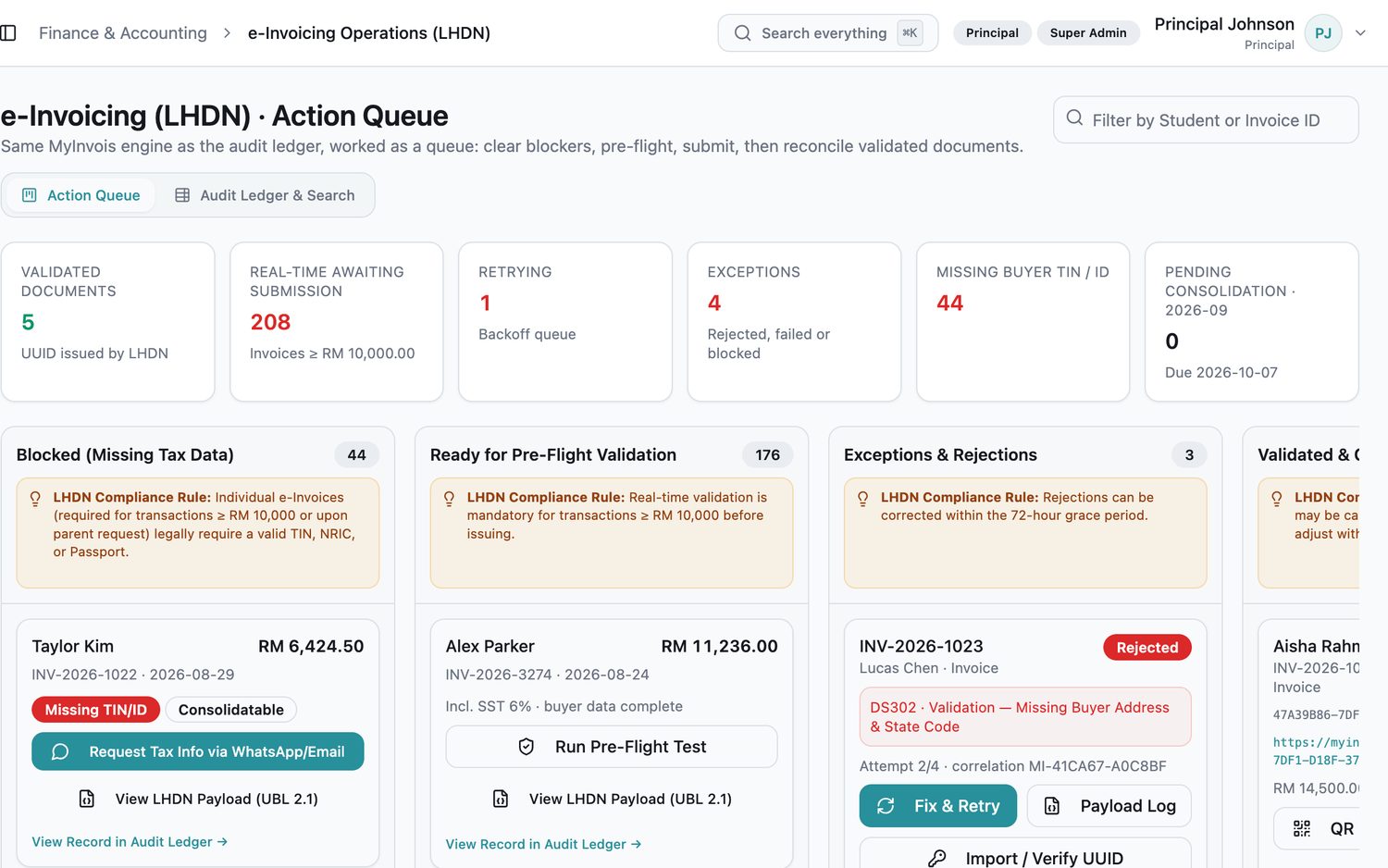Click the document icon on Alex Parker's View LHDN Payload
Screen dimensions: 1388x868
pos(501,799)
